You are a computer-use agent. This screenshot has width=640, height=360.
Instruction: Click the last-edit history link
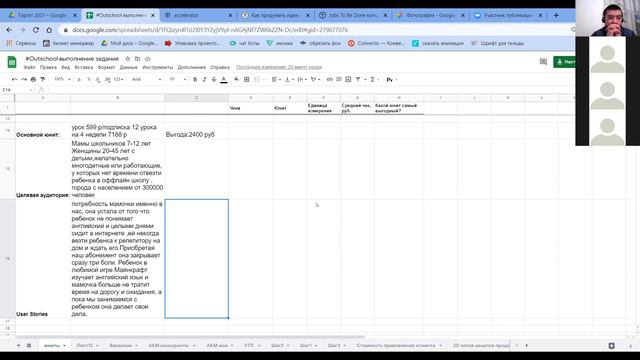click(279, 67)
